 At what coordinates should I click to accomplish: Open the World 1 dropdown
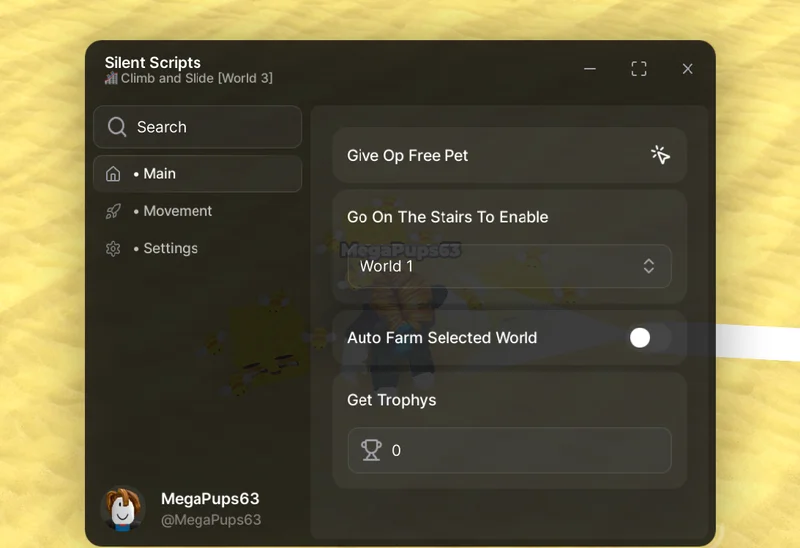[509, 266]
